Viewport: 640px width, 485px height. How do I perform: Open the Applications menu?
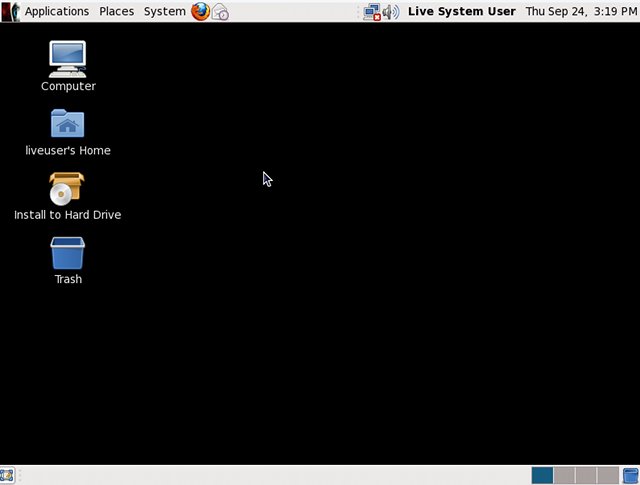click(x=57, y=11)
